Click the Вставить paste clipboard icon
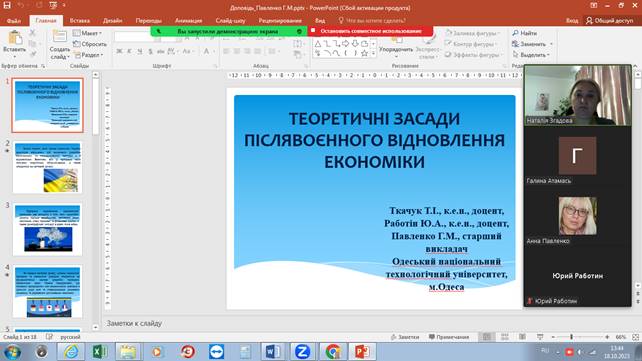Screen dimensions: 642x361 pos(15,38)
